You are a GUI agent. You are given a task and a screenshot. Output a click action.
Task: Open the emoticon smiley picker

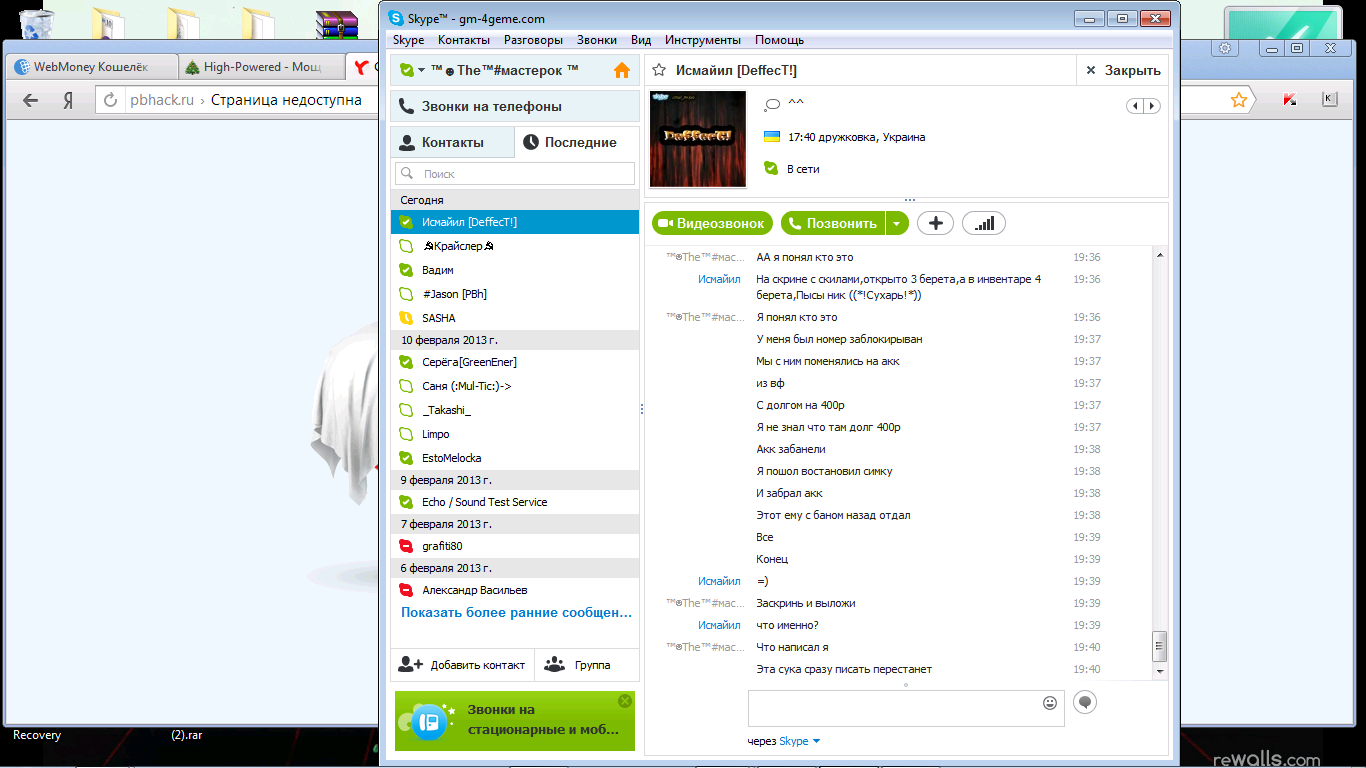(1050, 703)
